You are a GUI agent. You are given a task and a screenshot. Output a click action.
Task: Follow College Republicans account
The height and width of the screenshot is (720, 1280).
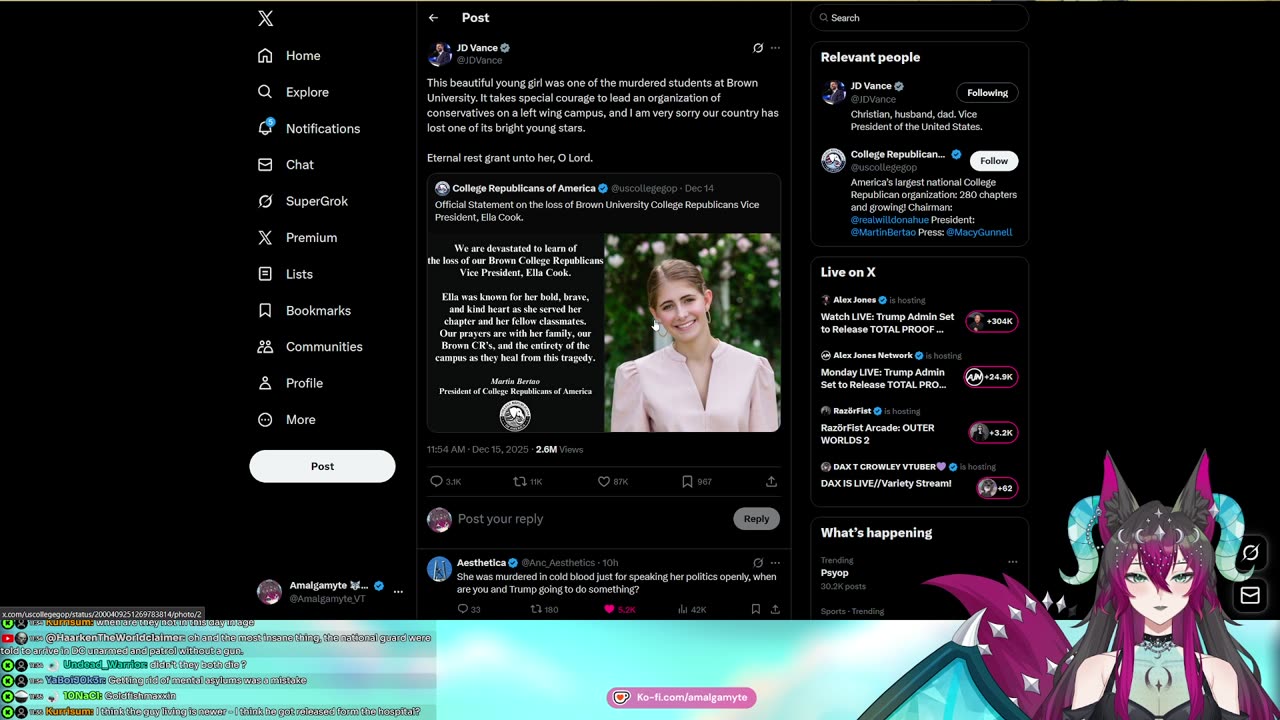[x=994, y=161]
